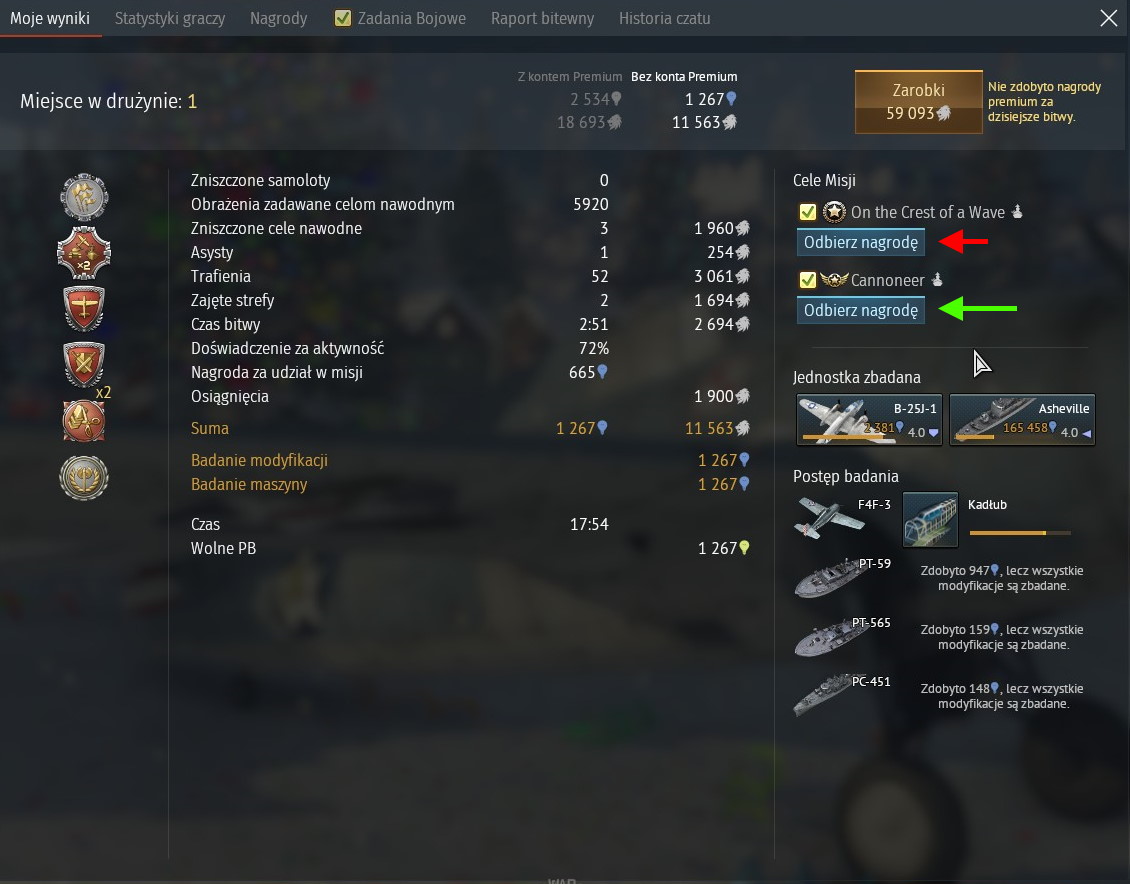Toggle the Zadania Bojowe checkbox
Viewport: 1130px width, 884px height.
(x=343, y=18)
